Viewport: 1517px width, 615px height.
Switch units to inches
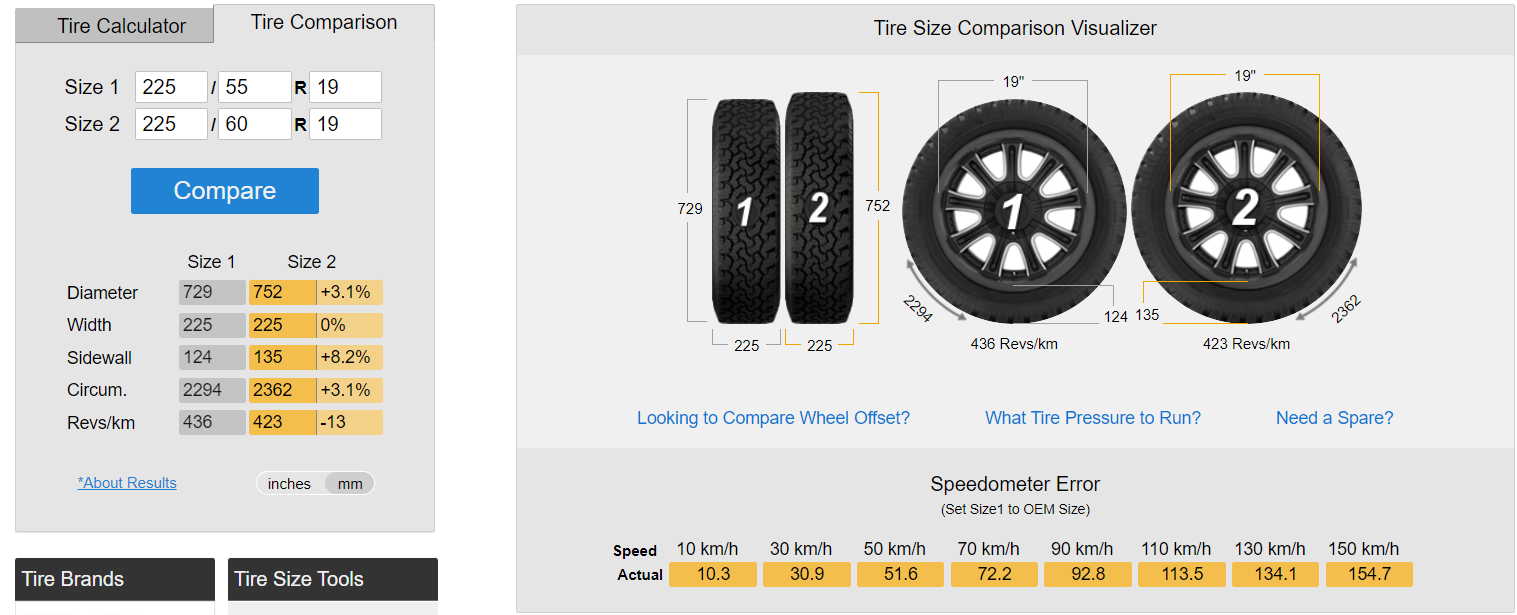[289, 484]
